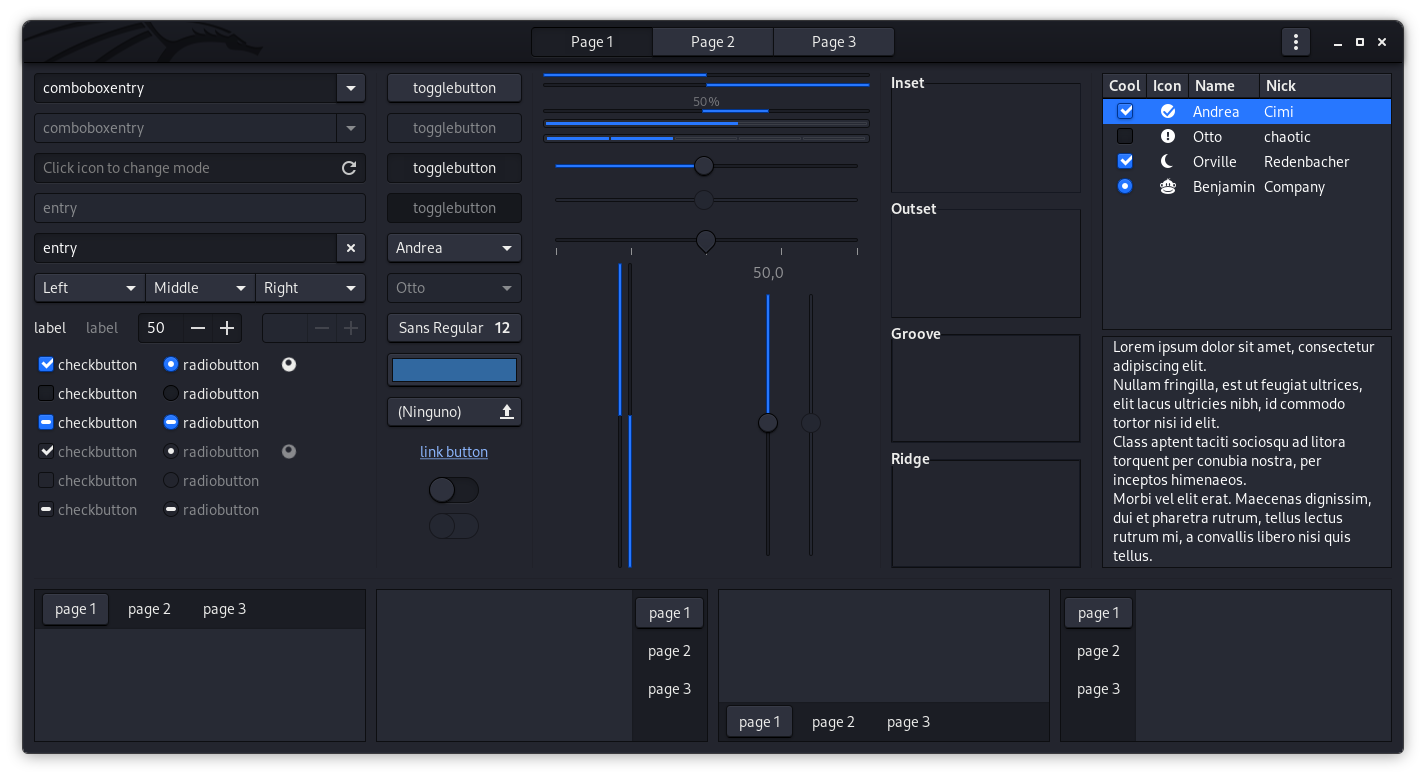The height and width of the screenshot is (778, 1426).
Task: Click the plus icon on the 50 spinner
Action: (x=227, y=328)
